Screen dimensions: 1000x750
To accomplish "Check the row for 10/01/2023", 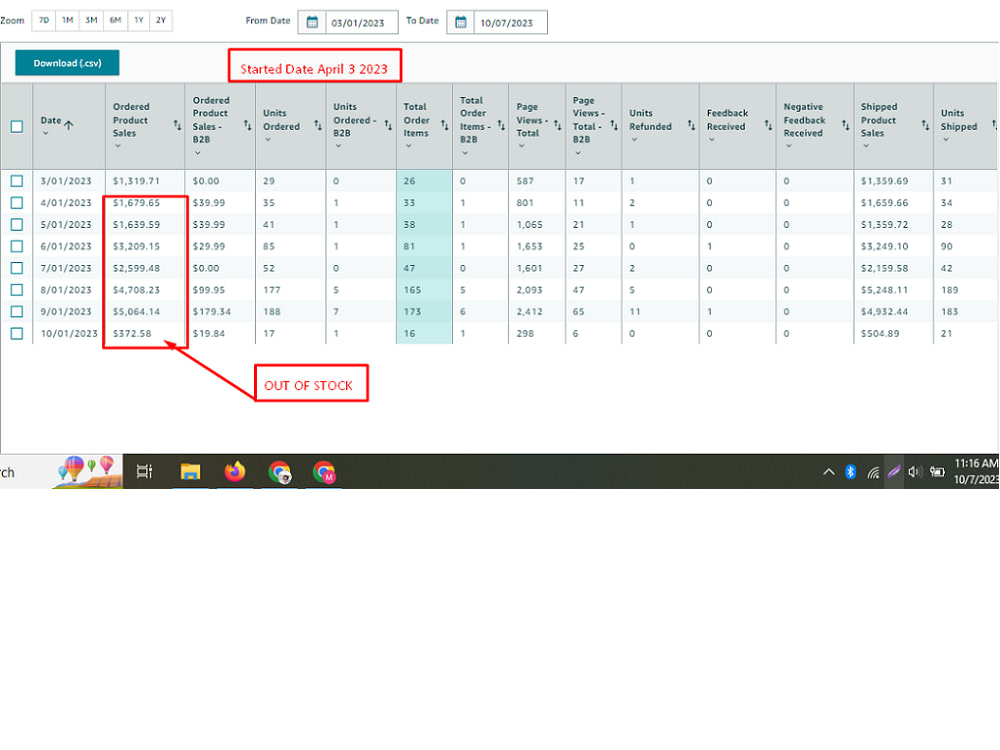I will point(17,333).
